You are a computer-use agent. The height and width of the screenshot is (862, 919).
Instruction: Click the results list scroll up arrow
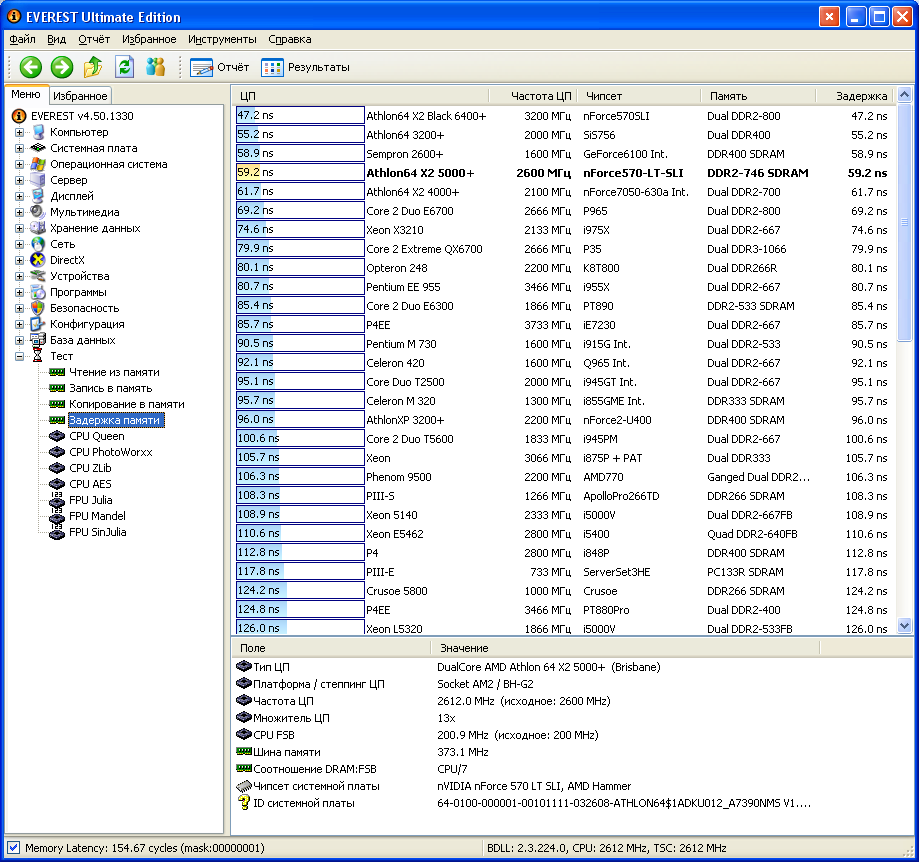pos(904,94)
